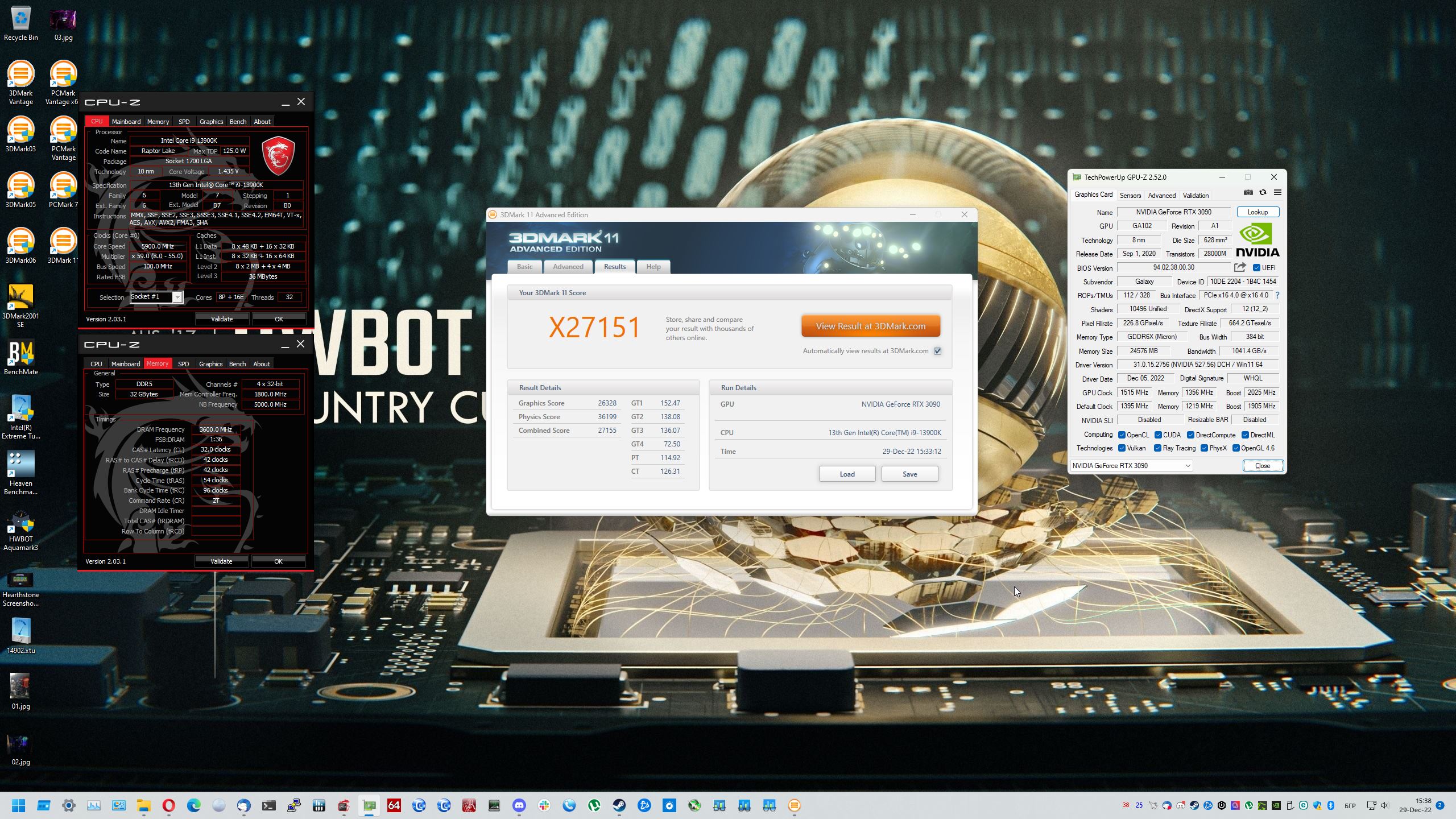Click the БГР keyboard language indicator
This screenshot has height=819, width=1456.
pos(1350,805)
